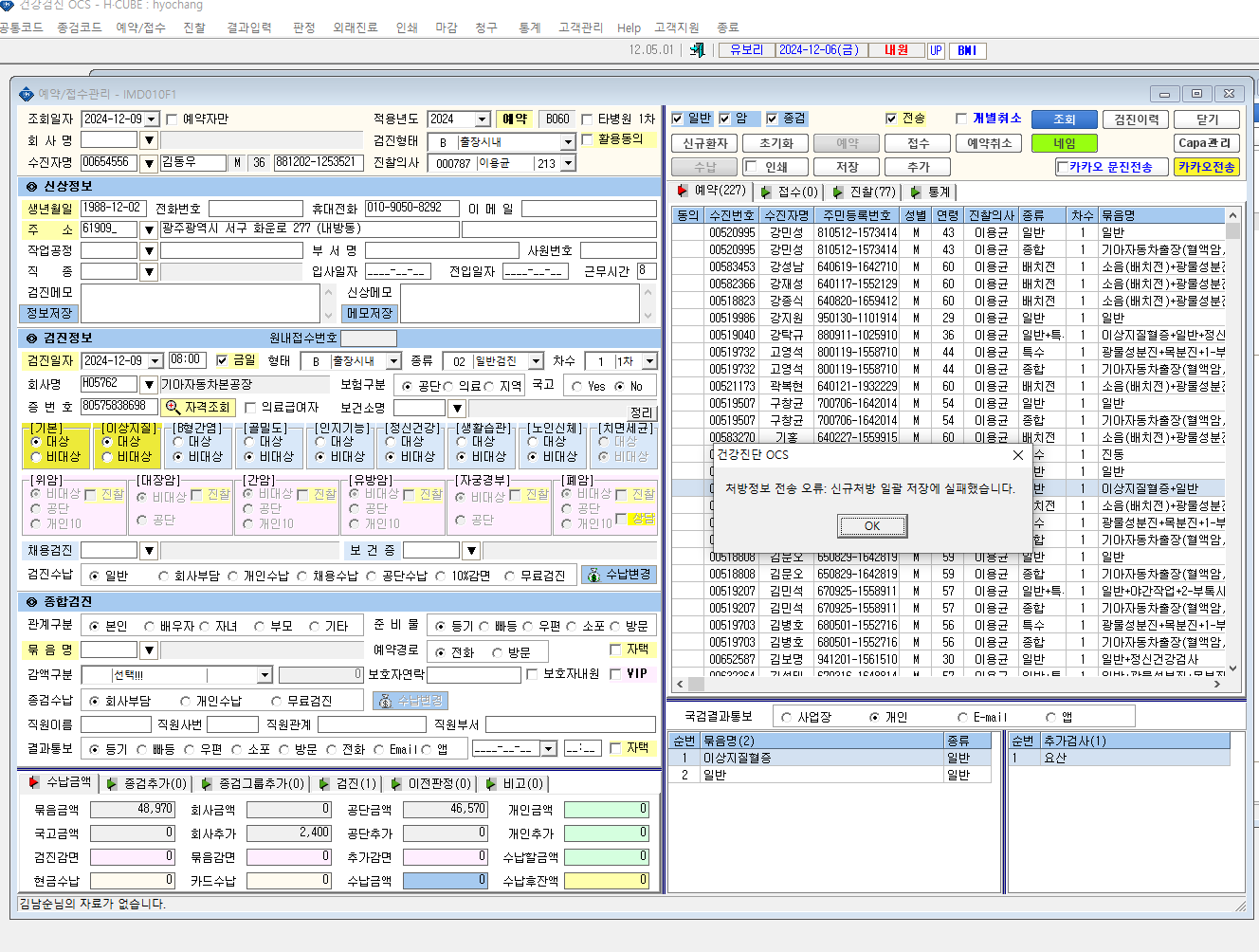This screenshot has width=1259, height=952.
Task: Select the 배우자 radio button
Action: (150, 627)
